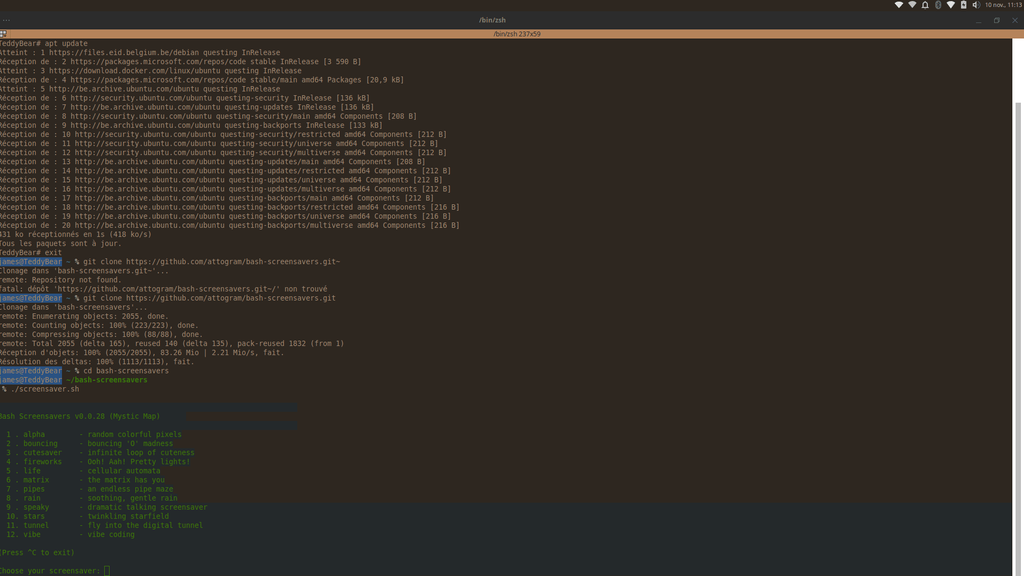
Task: Click the terminal's vertical scrollbar
Action: point(1018,300)
